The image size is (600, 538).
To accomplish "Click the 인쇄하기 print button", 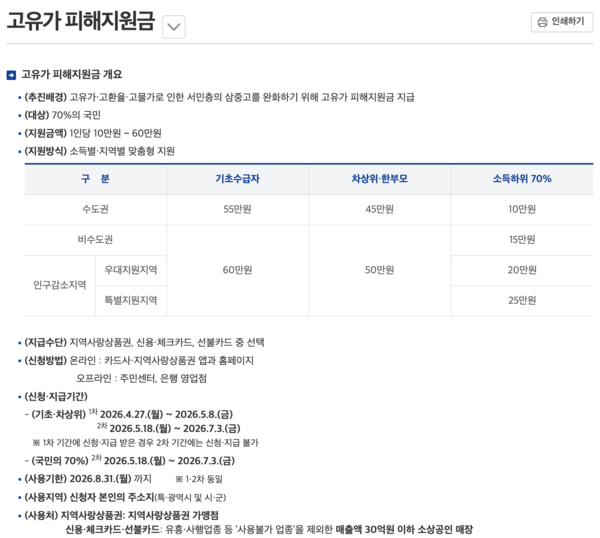I will point(562,22).
